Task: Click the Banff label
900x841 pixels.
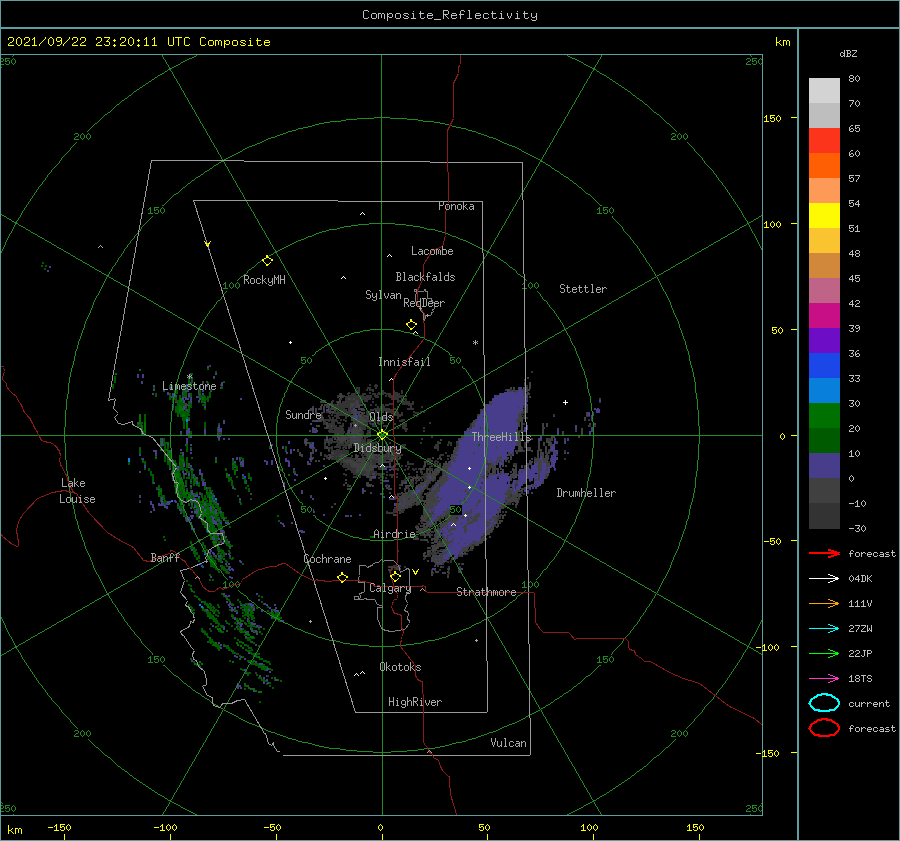Action: click(x=165, y=557)
